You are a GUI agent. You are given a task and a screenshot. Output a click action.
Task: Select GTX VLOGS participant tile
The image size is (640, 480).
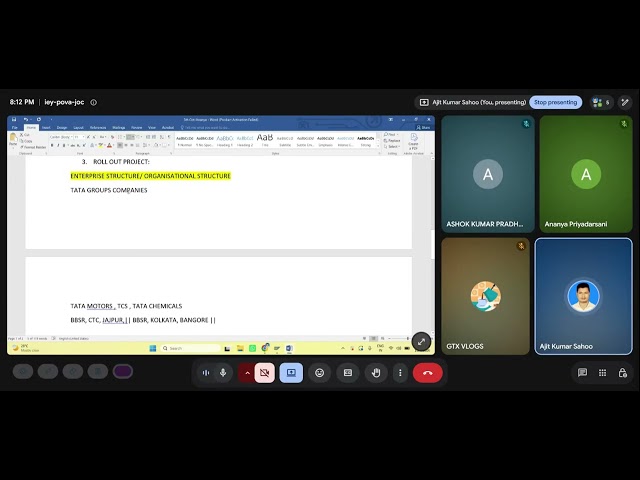point(485,296)
